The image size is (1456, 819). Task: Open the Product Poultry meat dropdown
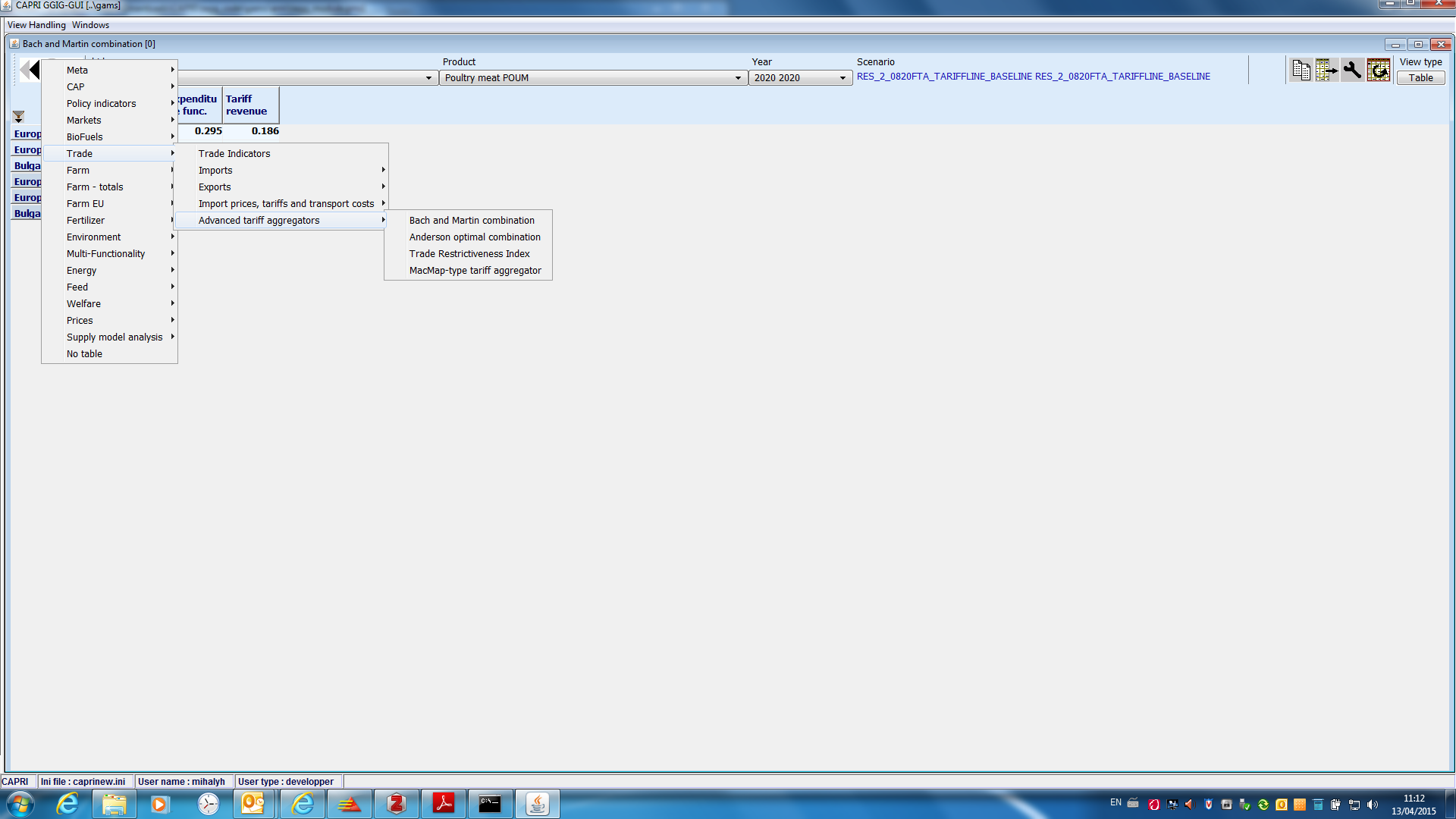tap(592, 78)
